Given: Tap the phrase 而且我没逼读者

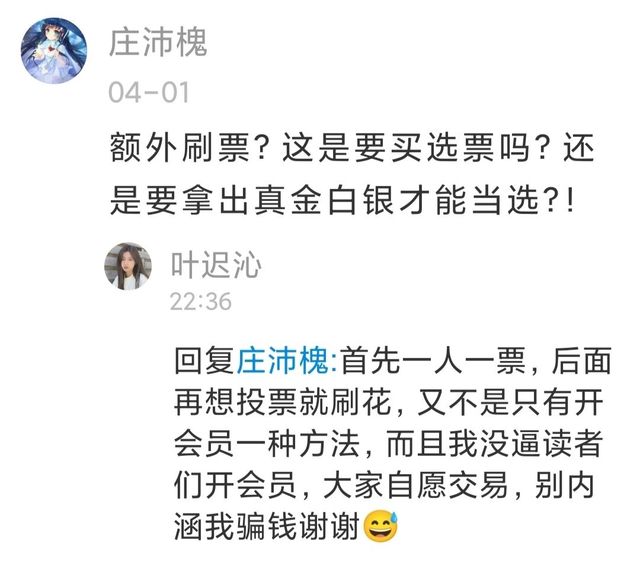Looking at the screenshot, I should (494, 444).
